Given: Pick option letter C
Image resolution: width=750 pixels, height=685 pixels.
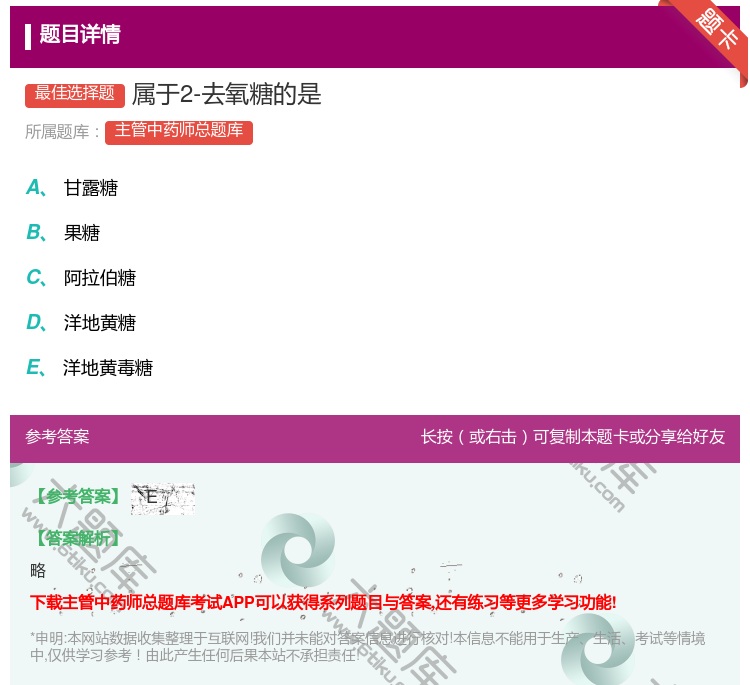Looking at the screenshot, I should point(34,278).
